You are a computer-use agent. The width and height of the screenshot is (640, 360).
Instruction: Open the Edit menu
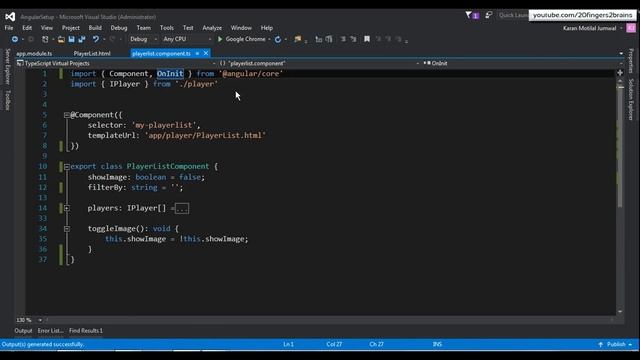pyautogui.click(x=27, y=28)
